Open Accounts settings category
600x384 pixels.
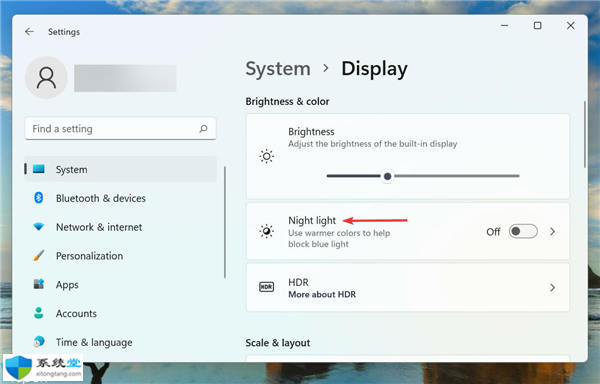tap(121, 313)
